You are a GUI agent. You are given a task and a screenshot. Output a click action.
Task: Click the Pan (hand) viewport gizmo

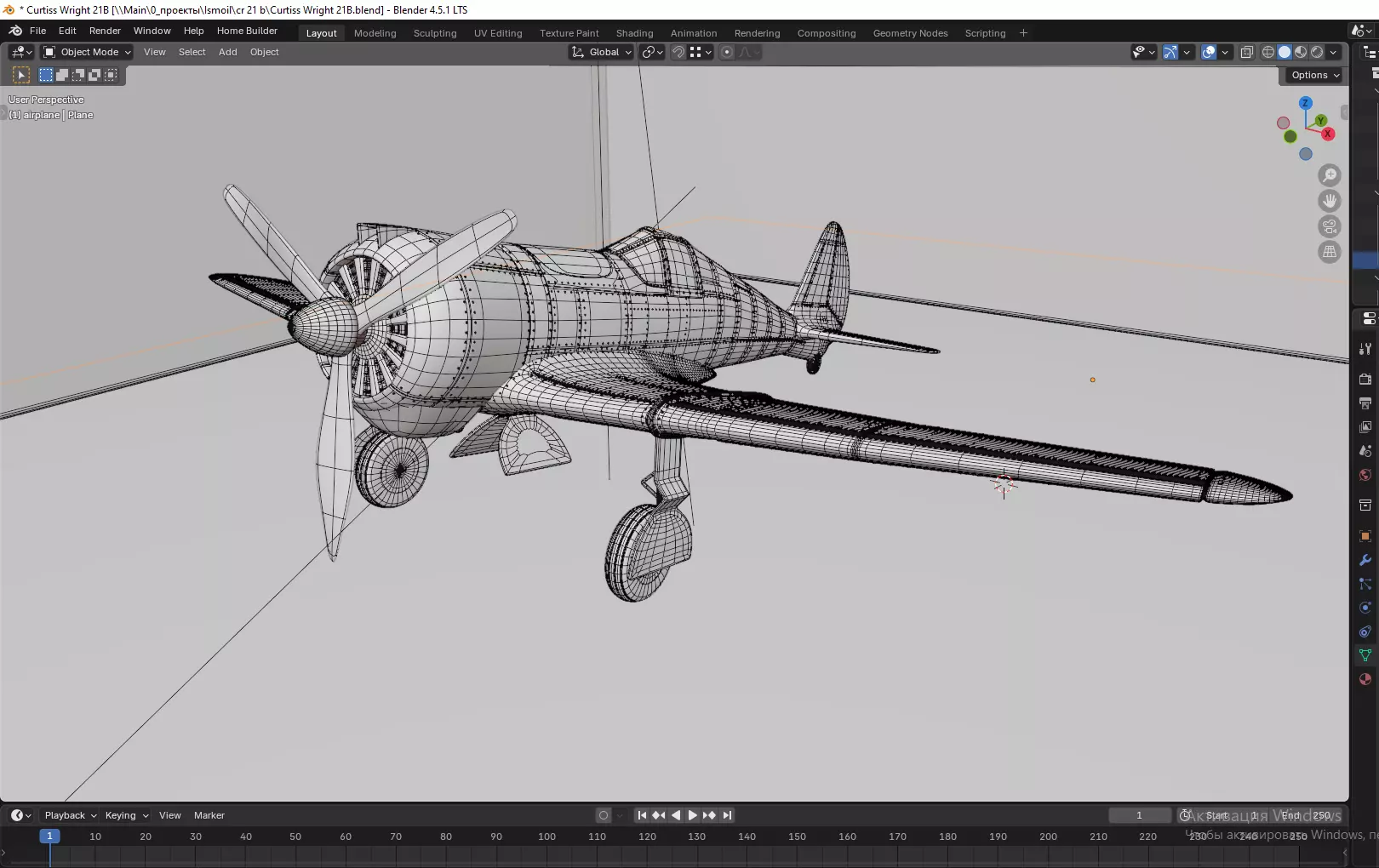pyautogui.click(x=1330, y=201)
